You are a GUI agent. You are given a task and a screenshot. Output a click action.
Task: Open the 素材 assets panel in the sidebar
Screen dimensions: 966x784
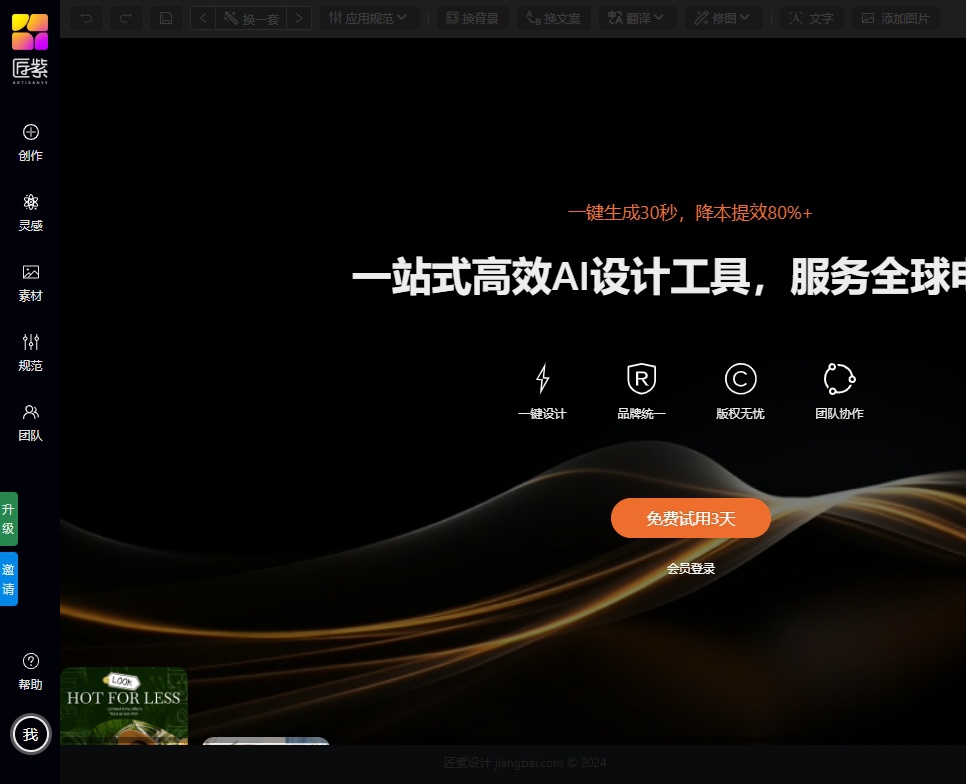point(30,282)
